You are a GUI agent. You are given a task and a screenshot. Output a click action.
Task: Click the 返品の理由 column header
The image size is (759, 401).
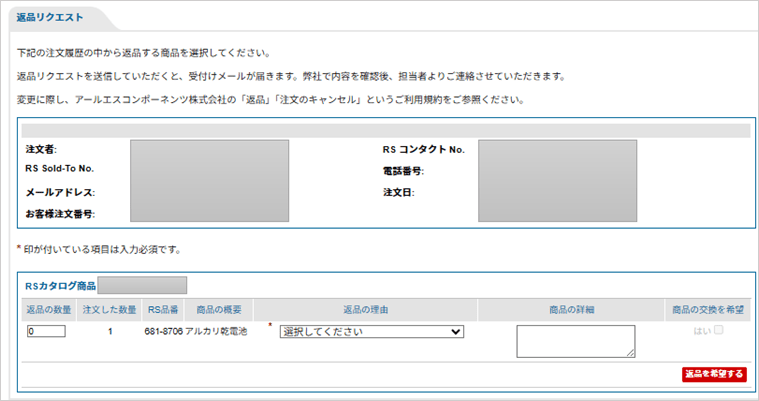(x=365, y=310)
